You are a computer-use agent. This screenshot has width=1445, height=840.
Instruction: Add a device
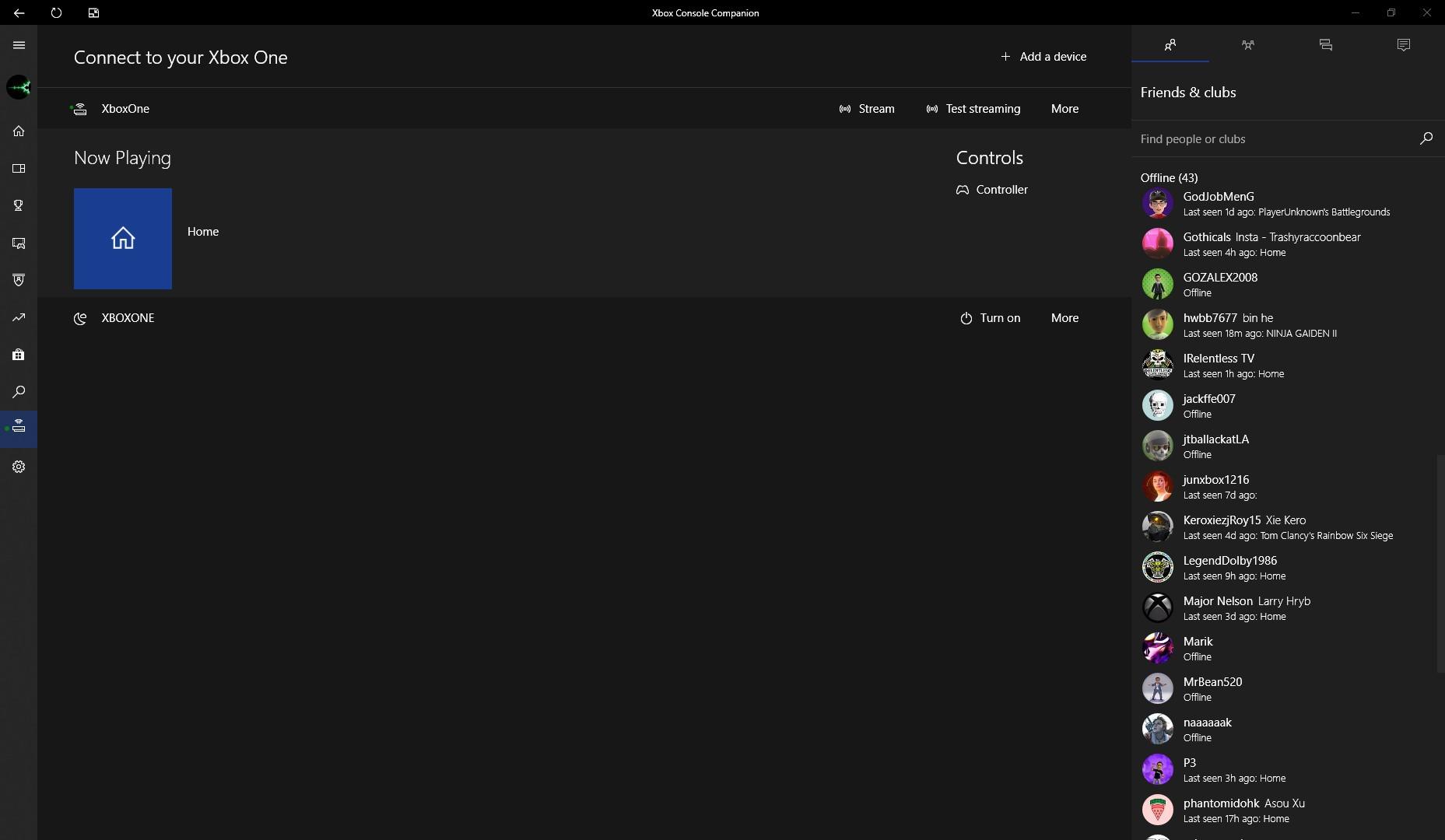coord(1043,57)
